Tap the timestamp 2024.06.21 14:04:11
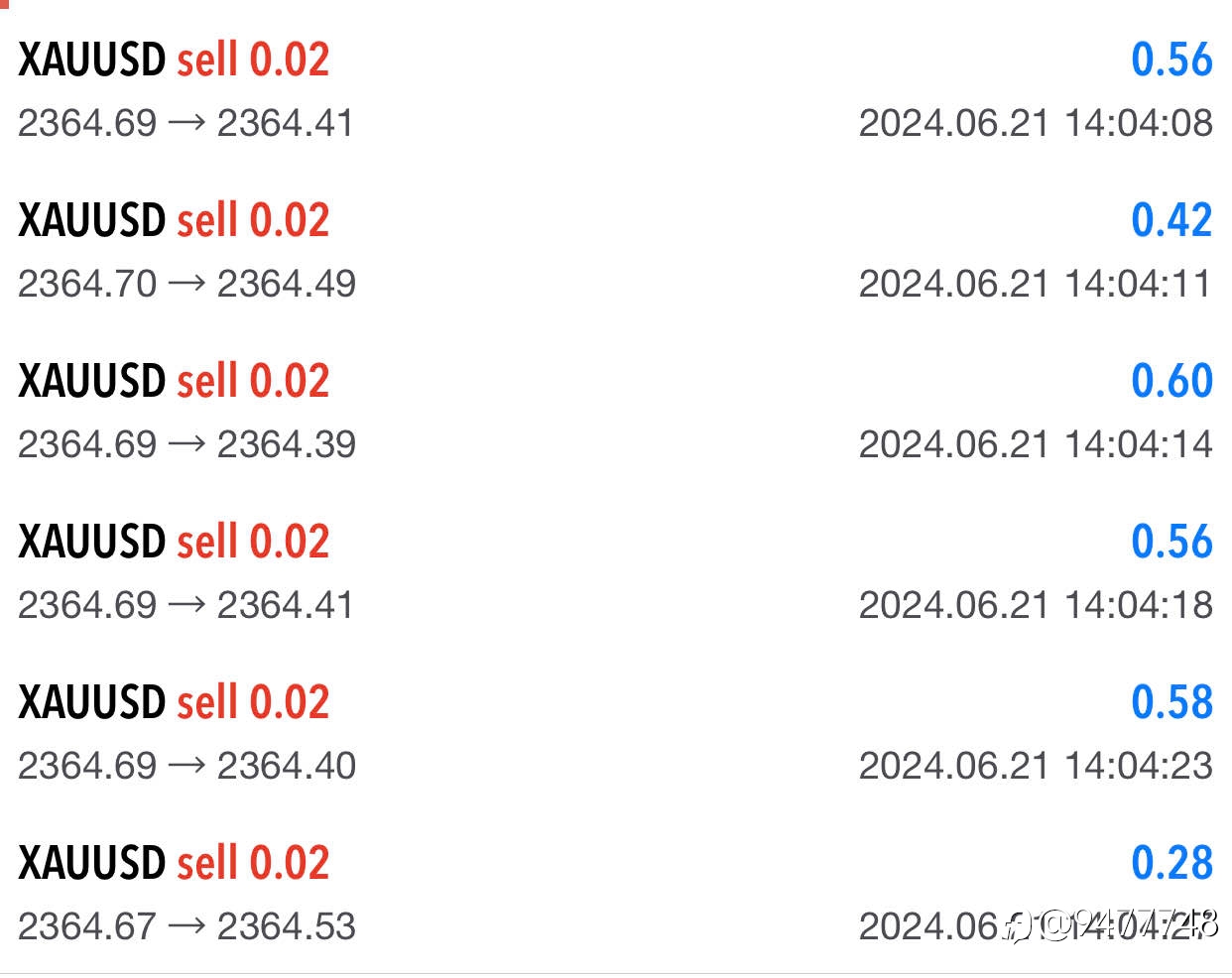This screenshot has height=978, width=1232. pos(1036,284)
